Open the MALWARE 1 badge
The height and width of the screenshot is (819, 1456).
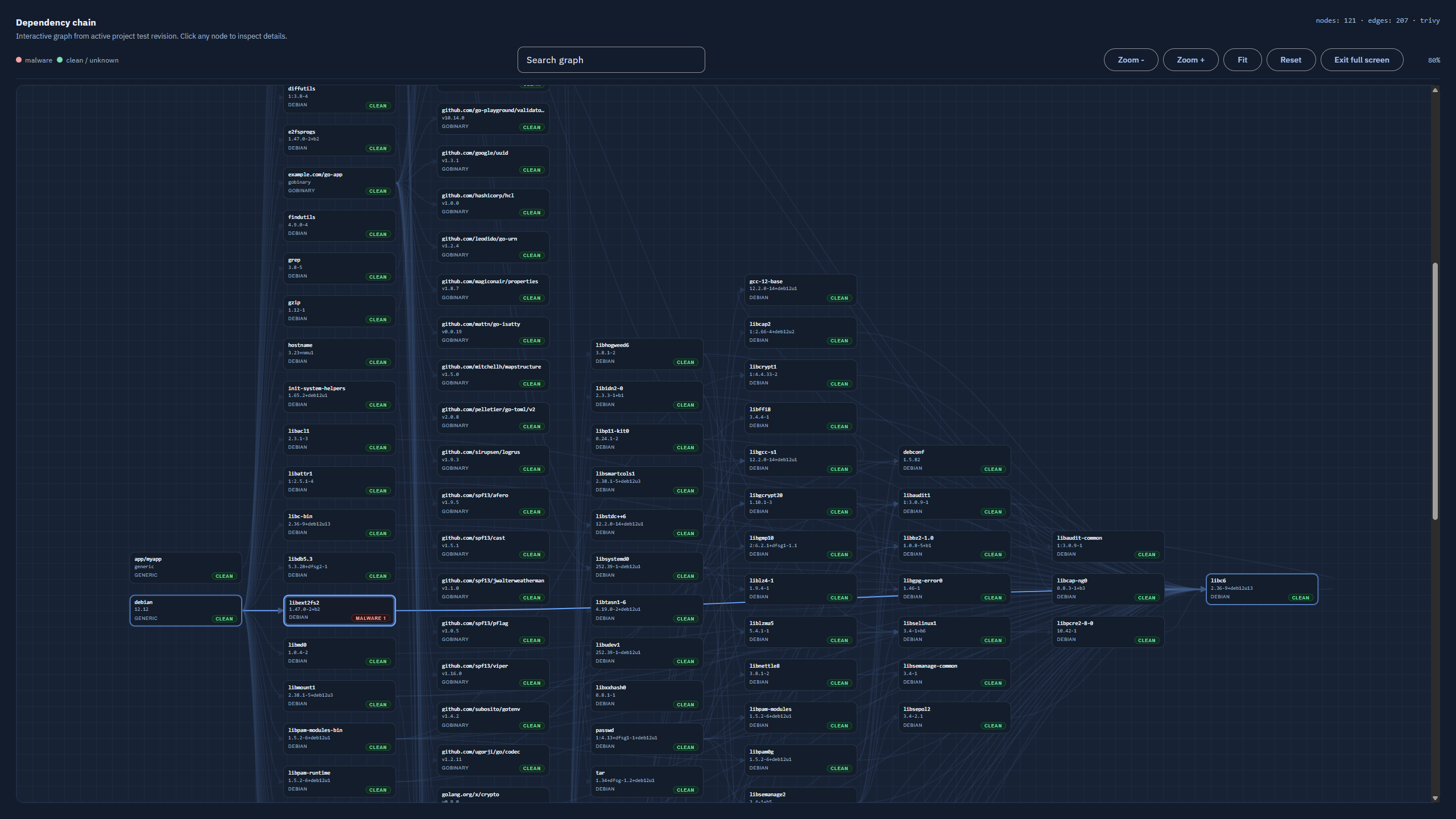tap(371, 618)
